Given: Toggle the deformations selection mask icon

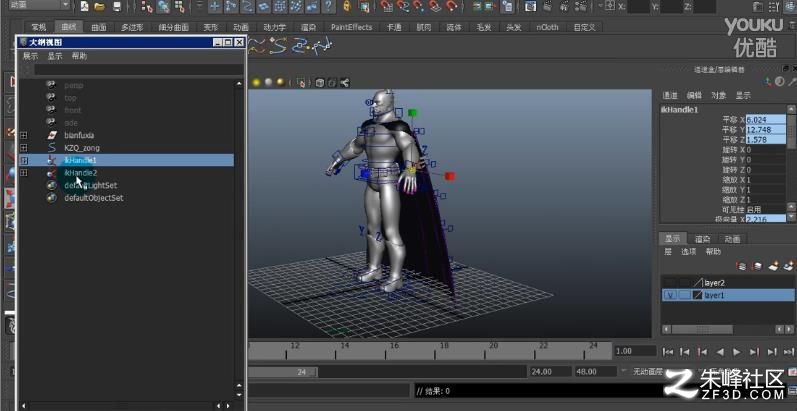Looking at the screenshot, I should point(279,6).
